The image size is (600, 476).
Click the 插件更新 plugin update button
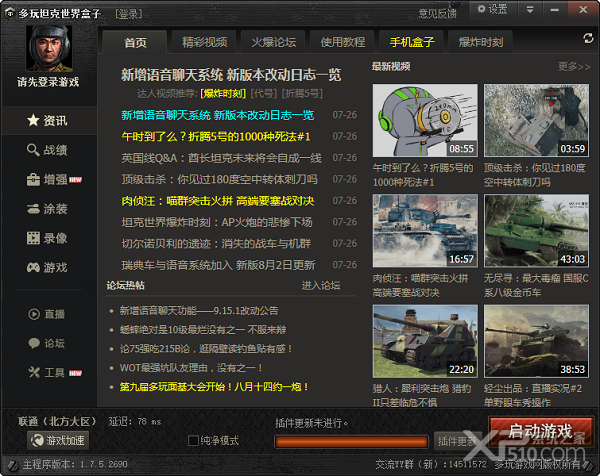tap(456, 441)
